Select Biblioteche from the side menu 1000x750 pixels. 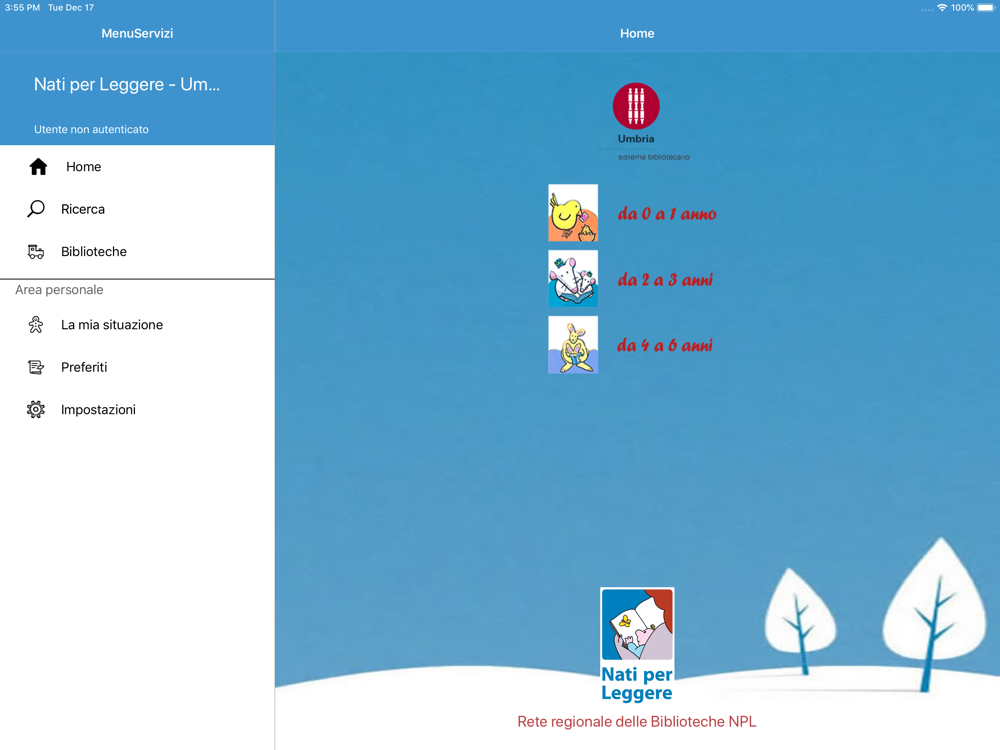(137, 251)
